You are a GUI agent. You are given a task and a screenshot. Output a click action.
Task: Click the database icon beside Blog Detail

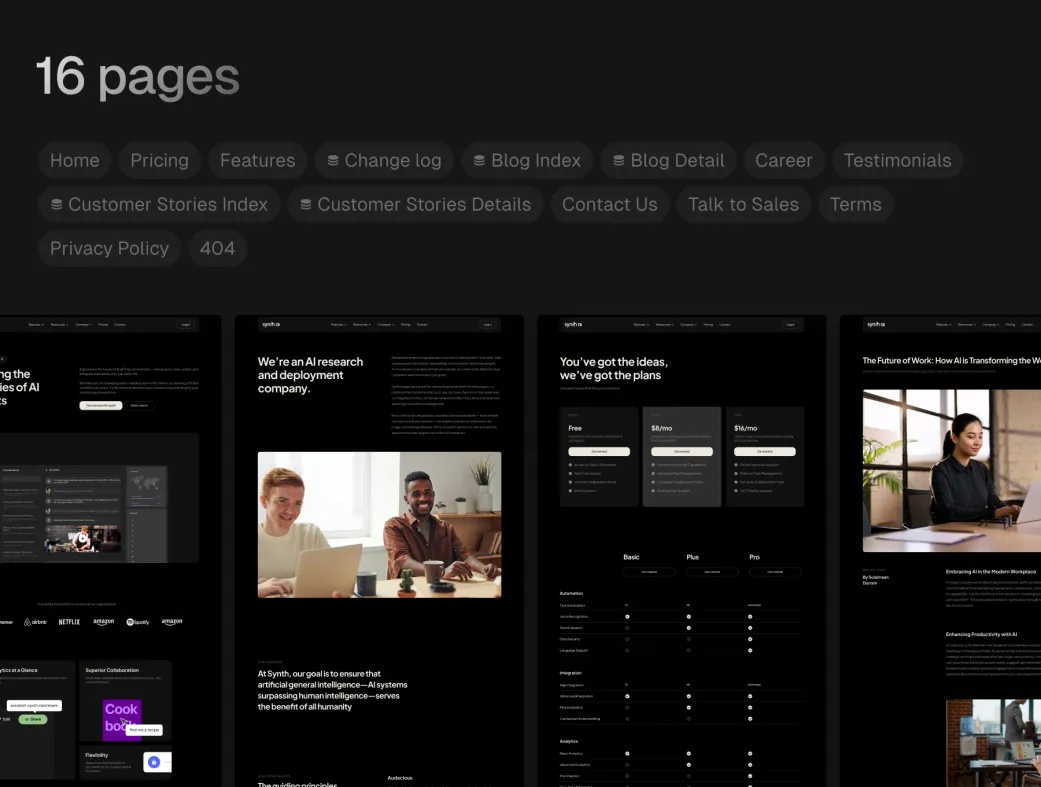(x=619, y=161)
